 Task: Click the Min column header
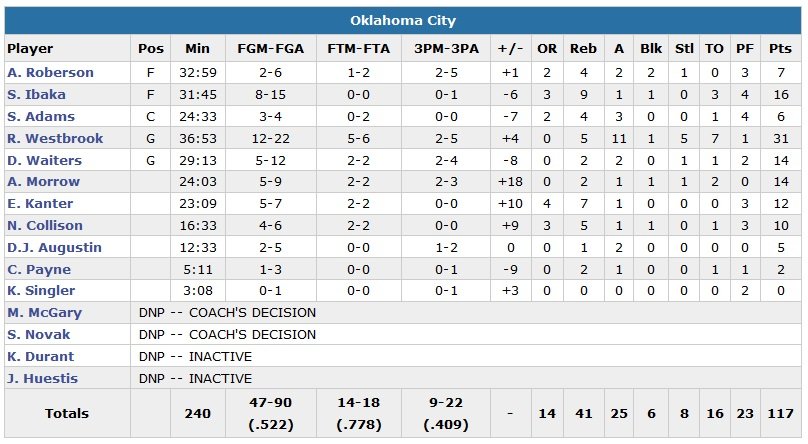(x=198, y=49)
